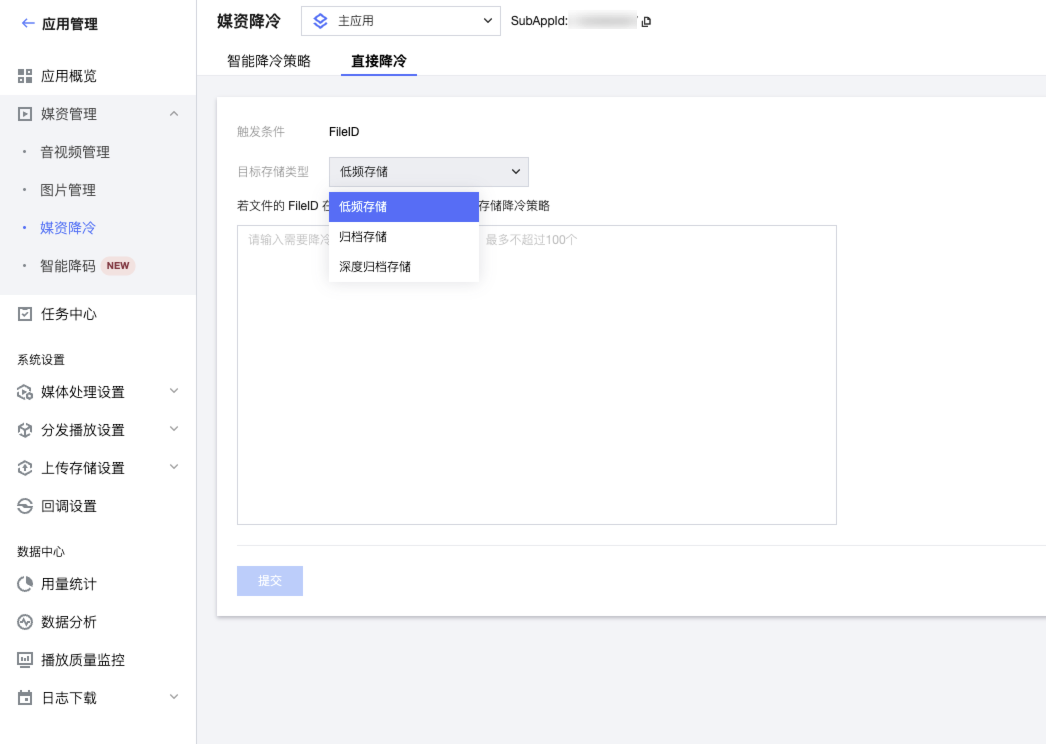Click the 日志下载 calendar icon
Screen dimensions: 1046x744
pyautogui.click(x=25, y=698)
